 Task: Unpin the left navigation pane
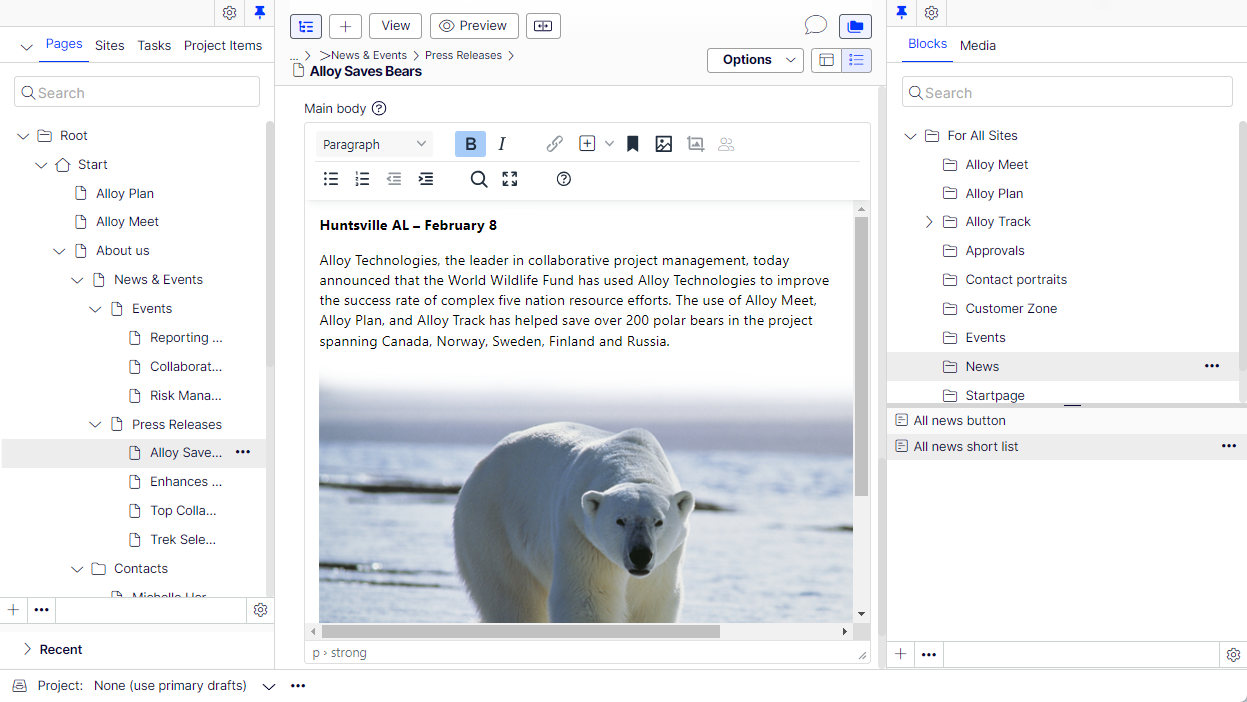click(260, 13)
